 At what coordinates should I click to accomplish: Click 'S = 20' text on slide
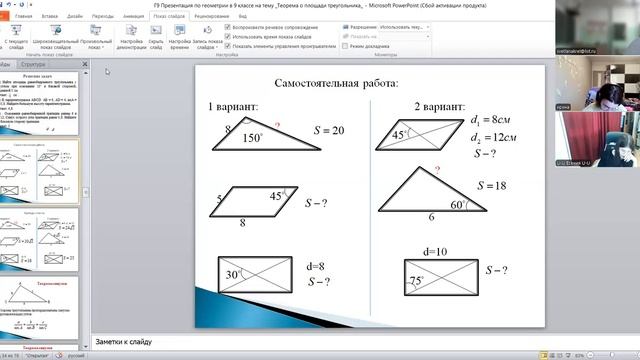pos(329,131)
